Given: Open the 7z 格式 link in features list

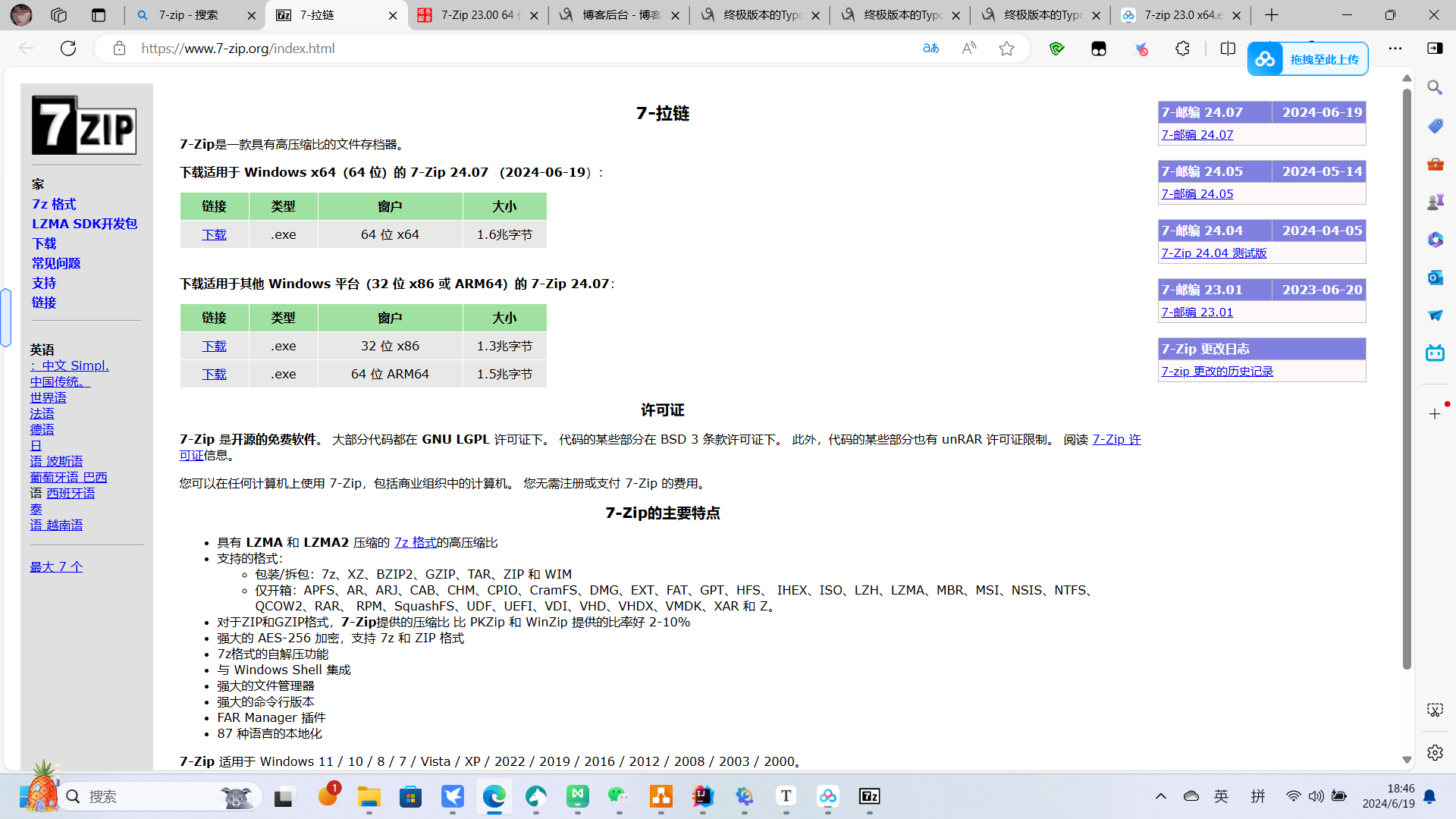Looking at the screenshot, I should tap(415, 542).
